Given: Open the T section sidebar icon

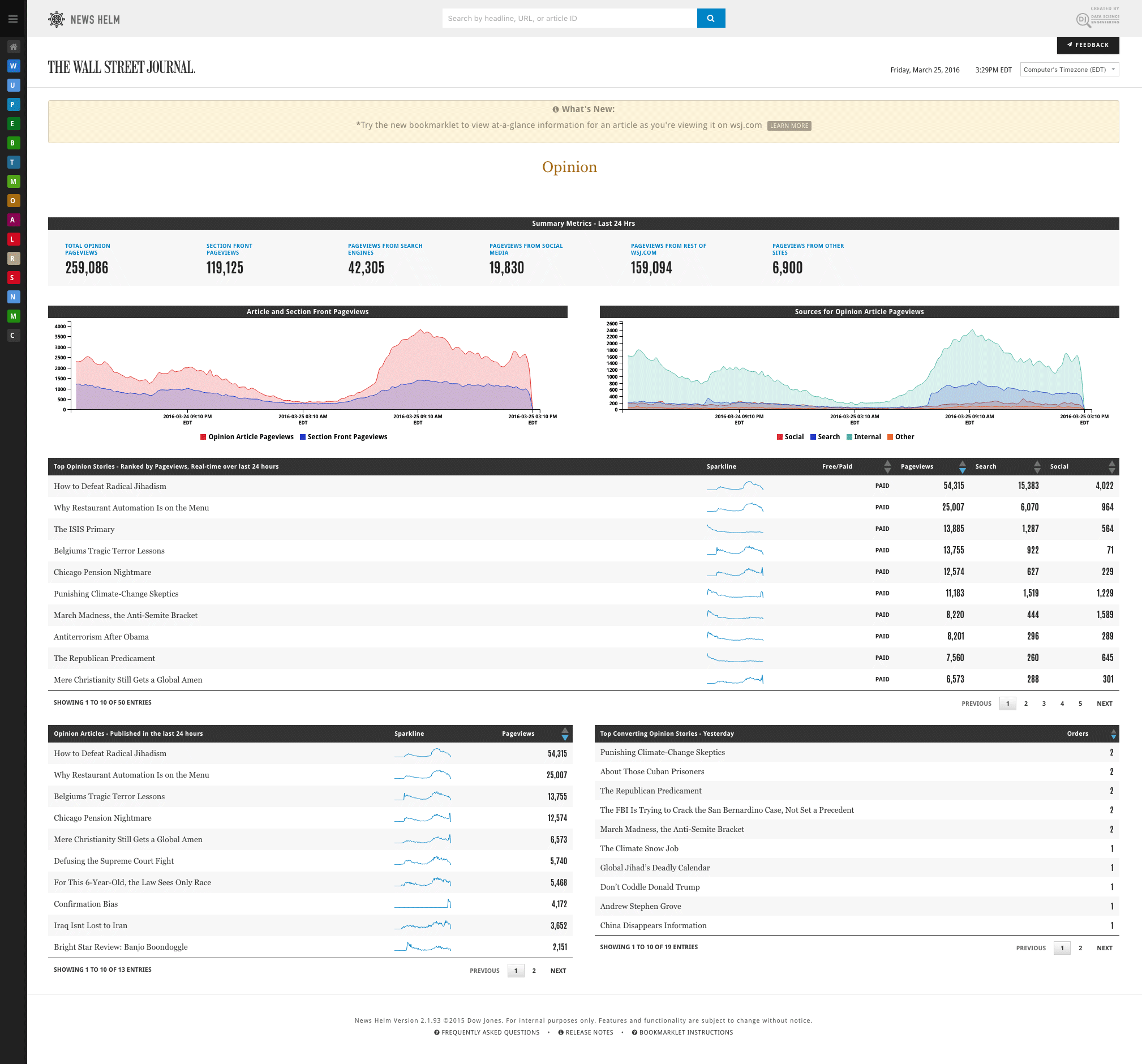Looking at the screenshot, I should [13, 162].
